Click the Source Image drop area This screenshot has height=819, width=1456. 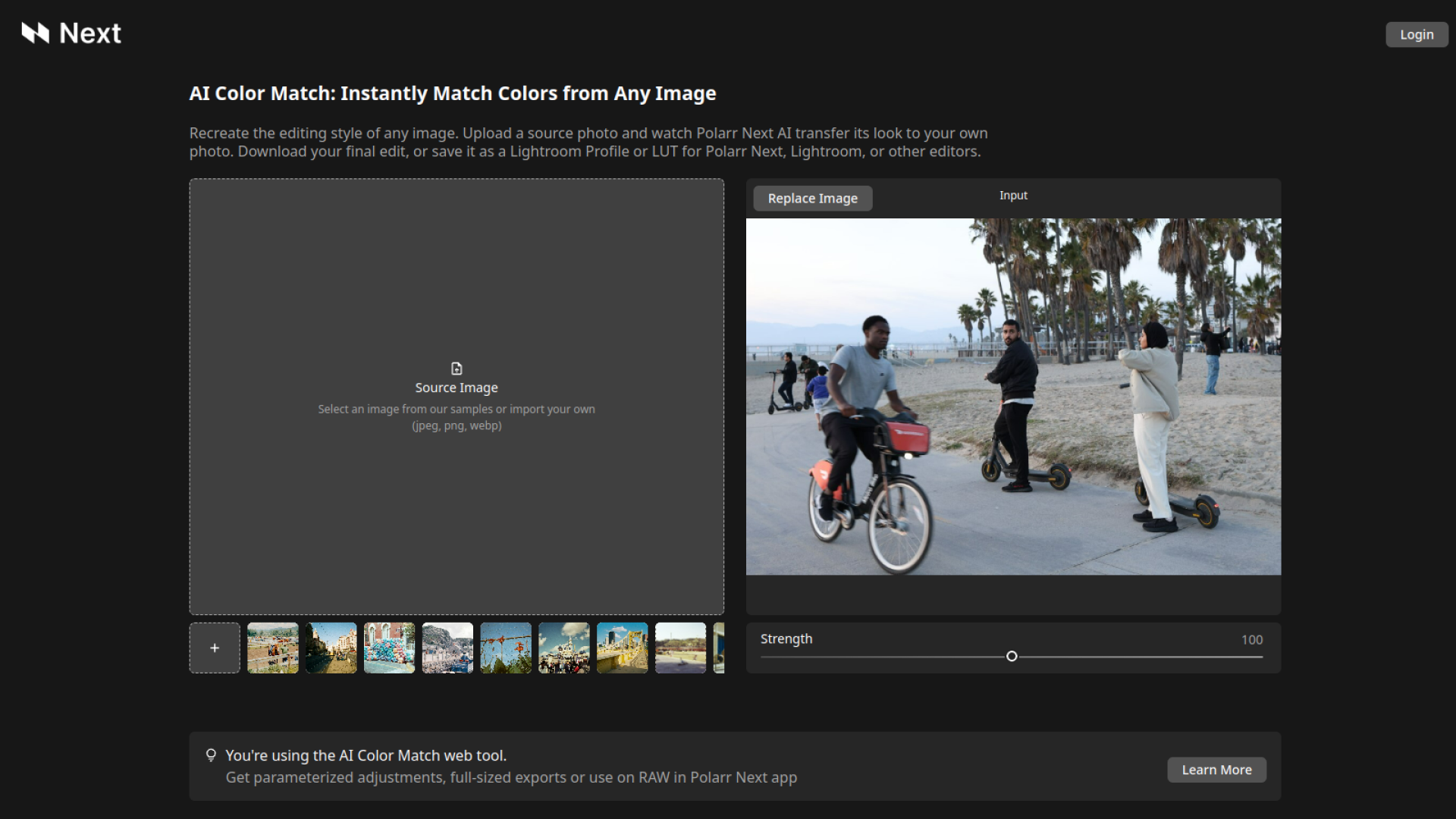pyautogui.click(x=457, y=493)
